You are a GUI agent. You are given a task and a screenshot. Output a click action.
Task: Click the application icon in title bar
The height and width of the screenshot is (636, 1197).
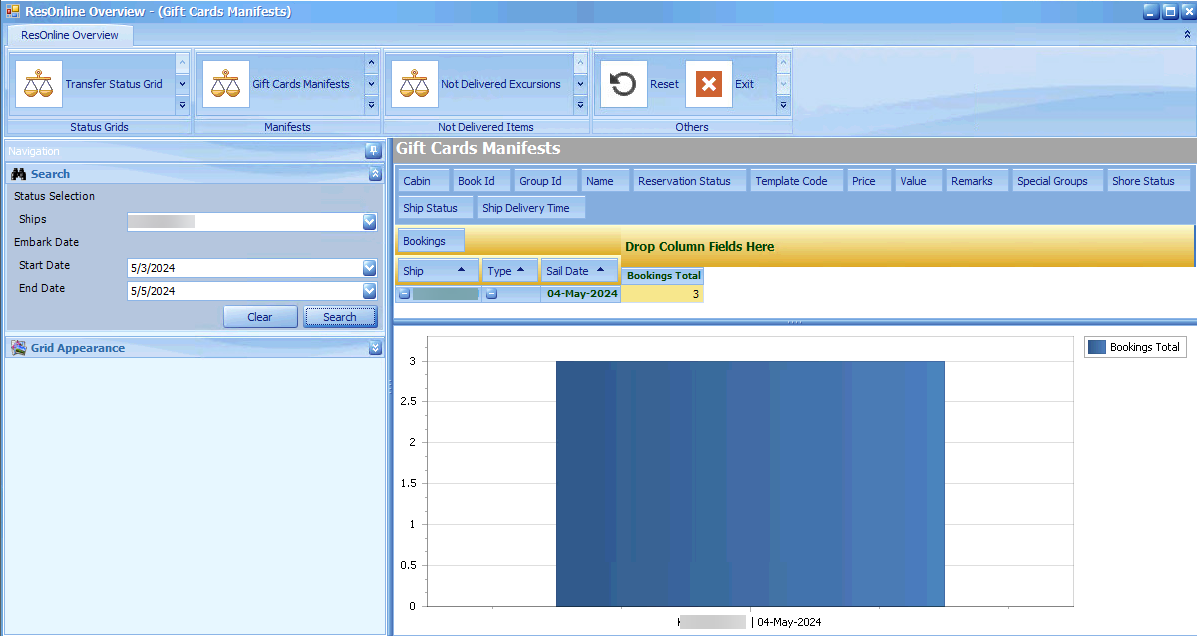(13, 11)
